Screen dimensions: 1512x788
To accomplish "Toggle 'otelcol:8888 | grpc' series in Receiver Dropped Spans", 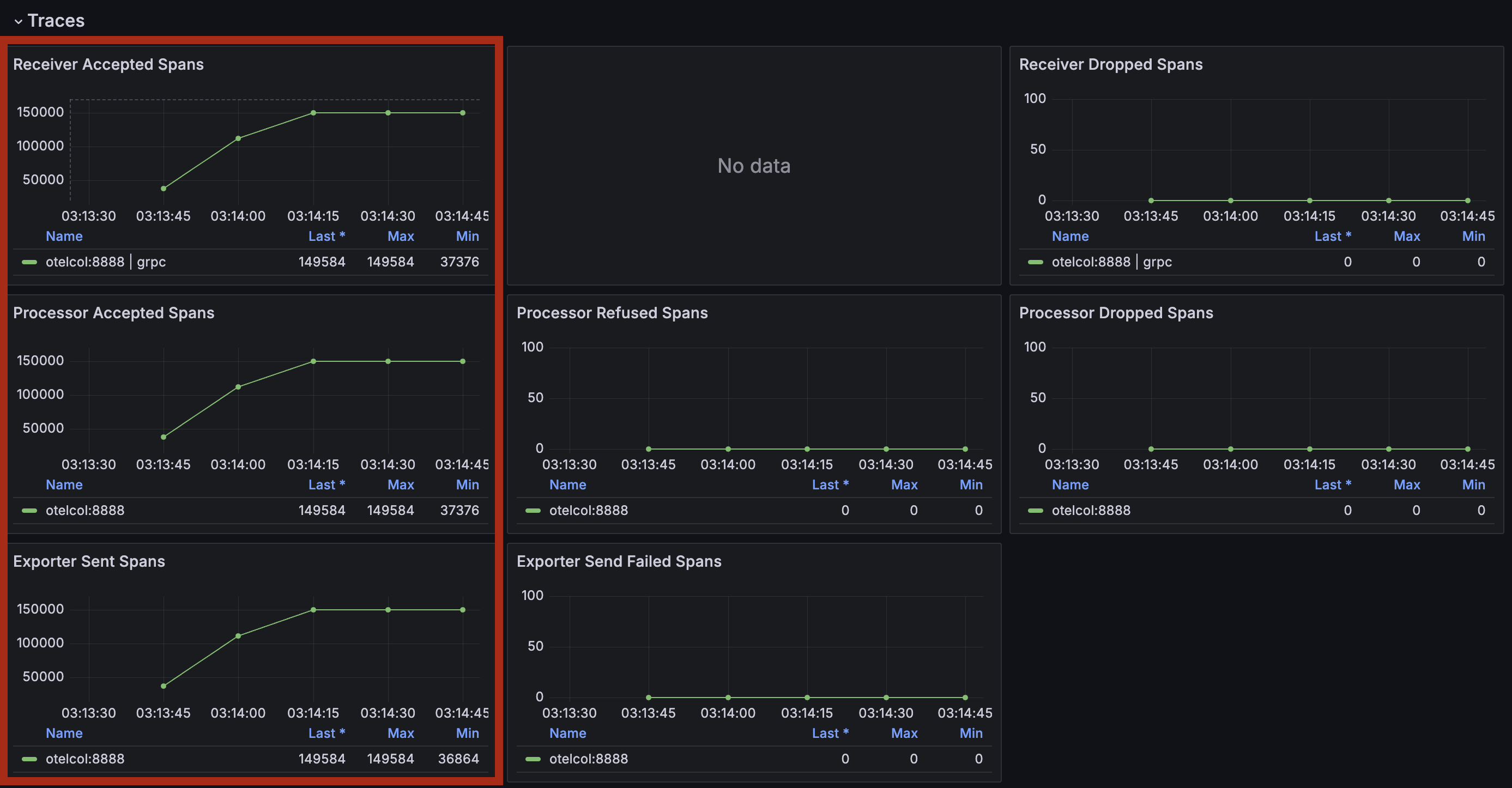I will (x=1112, y=262).
